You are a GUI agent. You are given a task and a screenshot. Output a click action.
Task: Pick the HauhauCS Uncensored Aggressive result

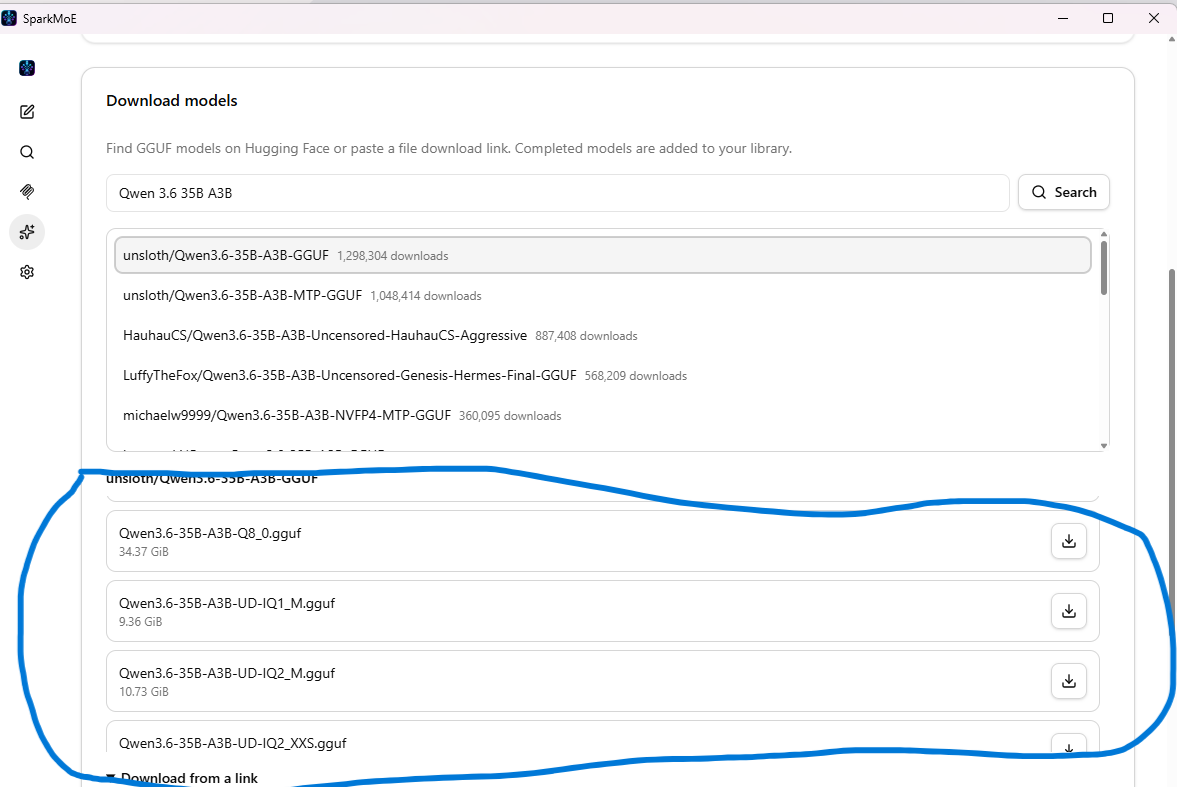pyautogui.click(x=603, y=336)
